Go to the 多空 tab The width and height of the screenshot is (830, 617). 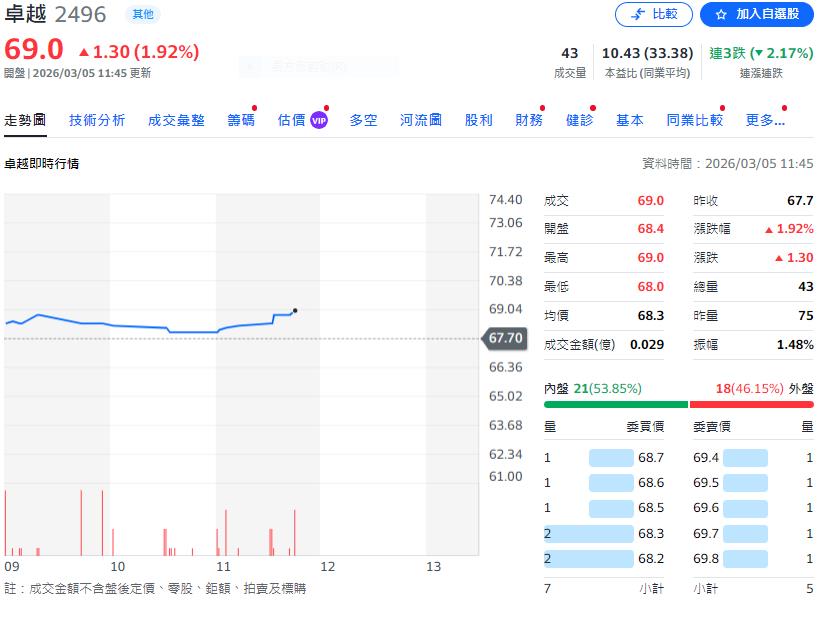pyautogui.click(x=363, y=120)
